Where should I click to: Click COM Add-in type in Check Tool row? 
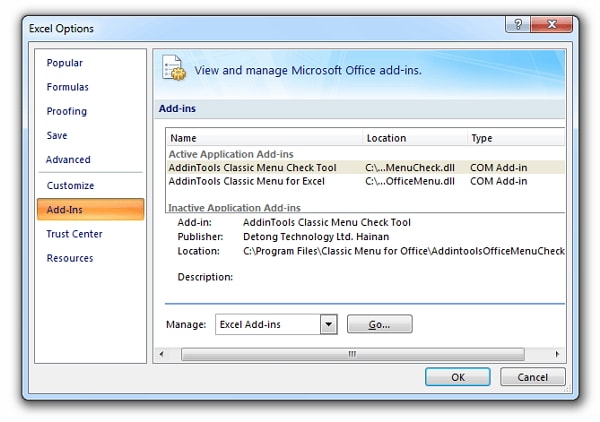(x=499, y=168)
